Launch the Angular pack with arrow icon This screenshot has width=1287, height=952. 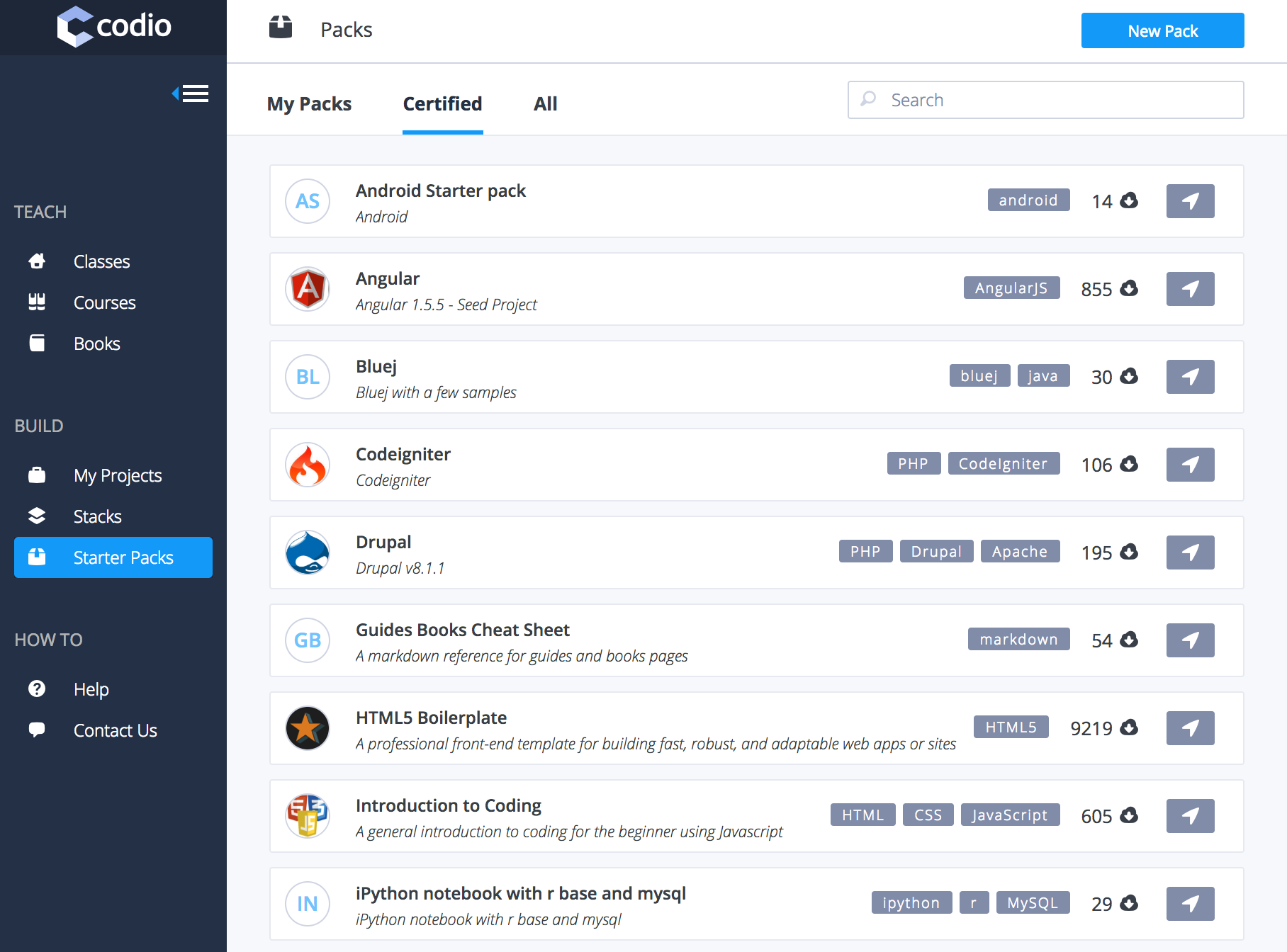(x=1190, y=289)
